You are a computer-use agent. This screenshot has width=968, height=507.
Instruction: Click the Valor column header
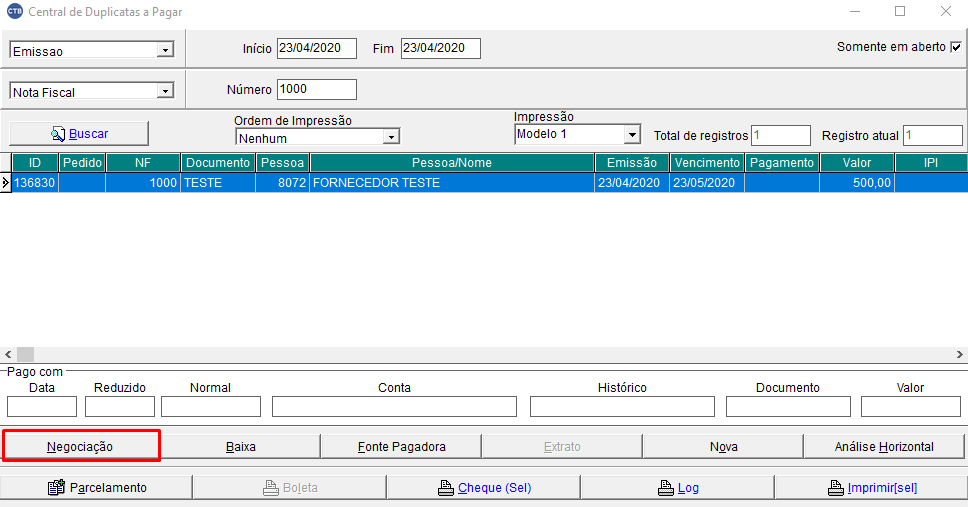(856, 162)
